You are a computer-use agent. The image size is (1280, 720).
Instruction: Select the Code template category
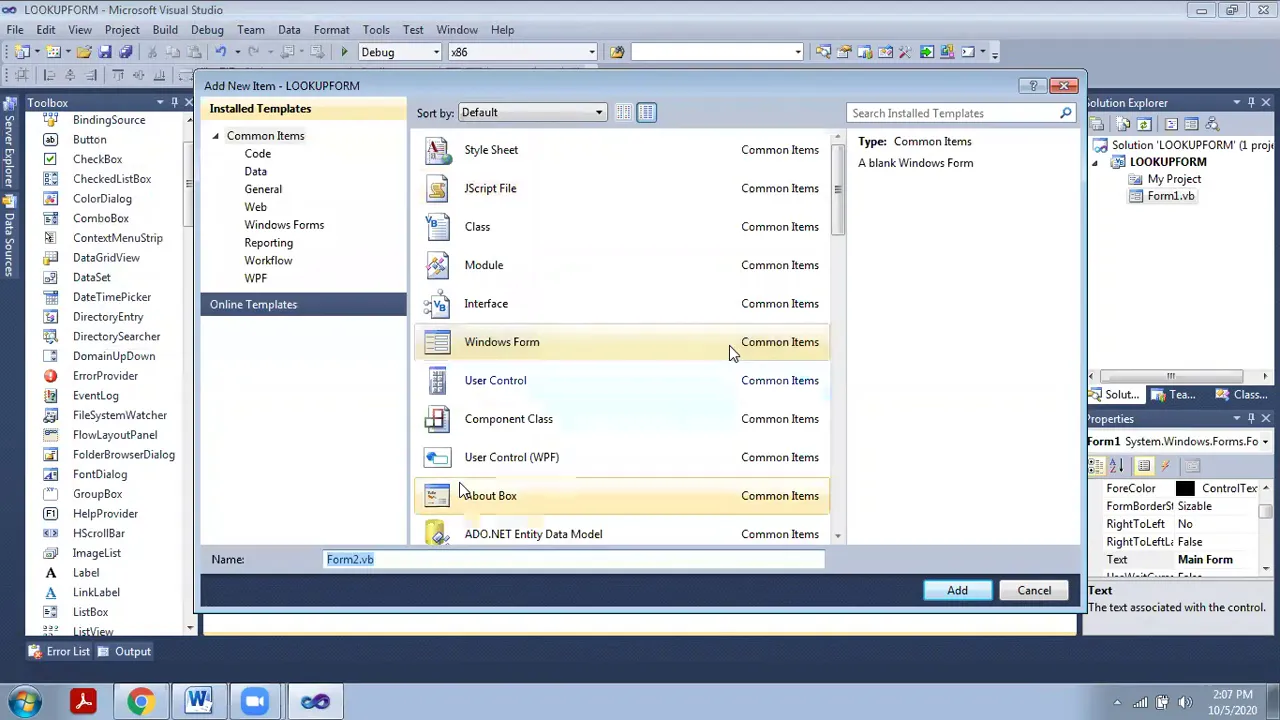[257, 154]
